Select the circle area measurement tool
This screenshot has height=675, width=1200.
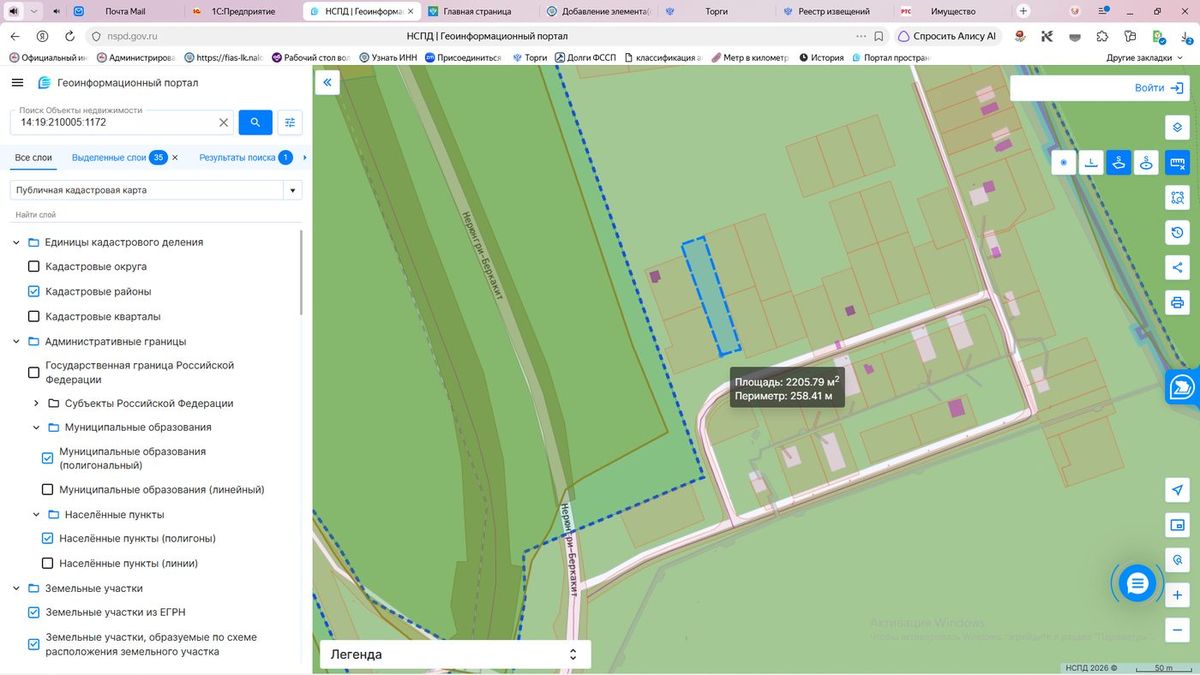point(1147,162)
